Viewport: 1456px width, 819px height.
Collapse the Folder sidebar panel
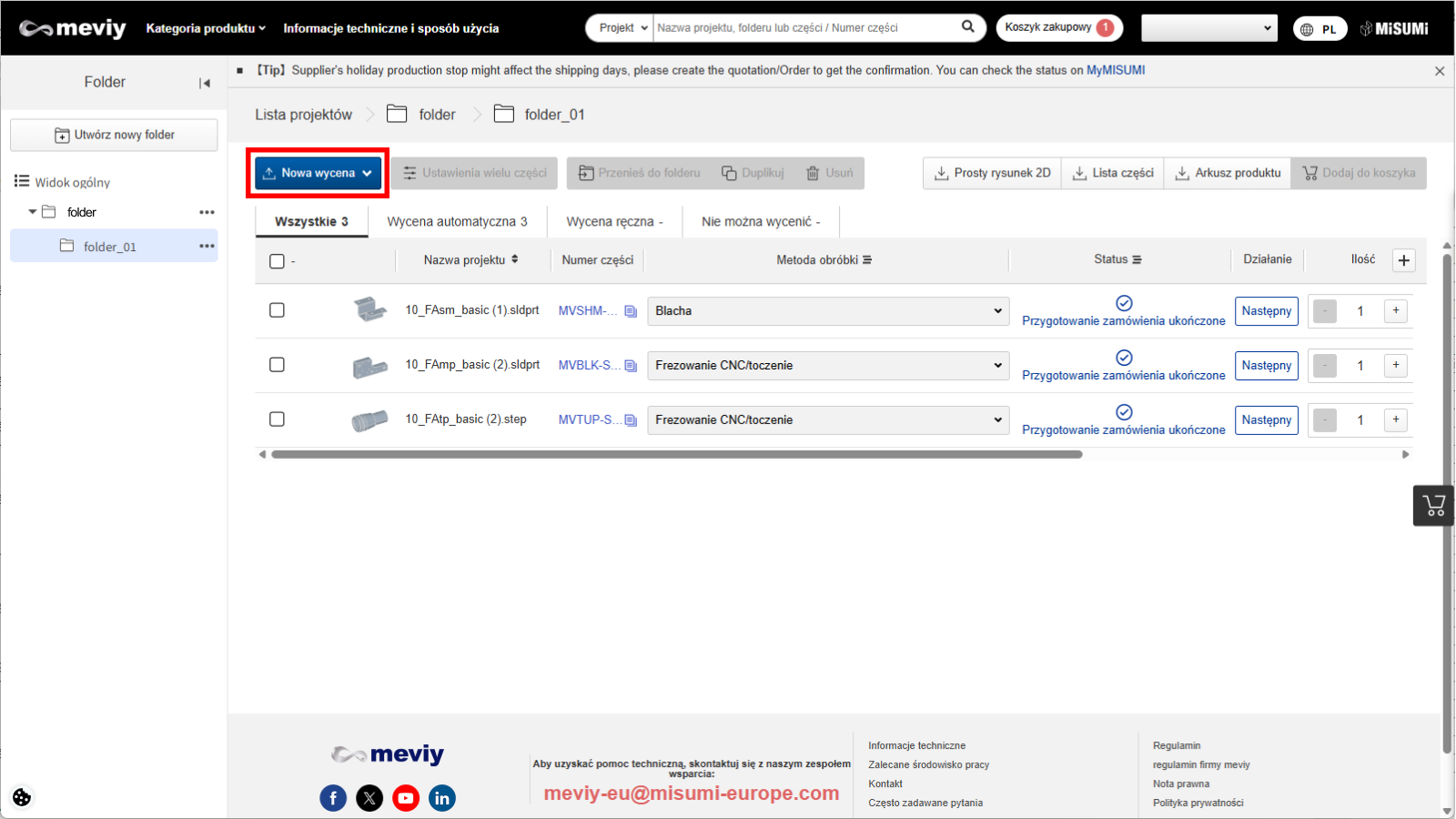click(205, 83)
